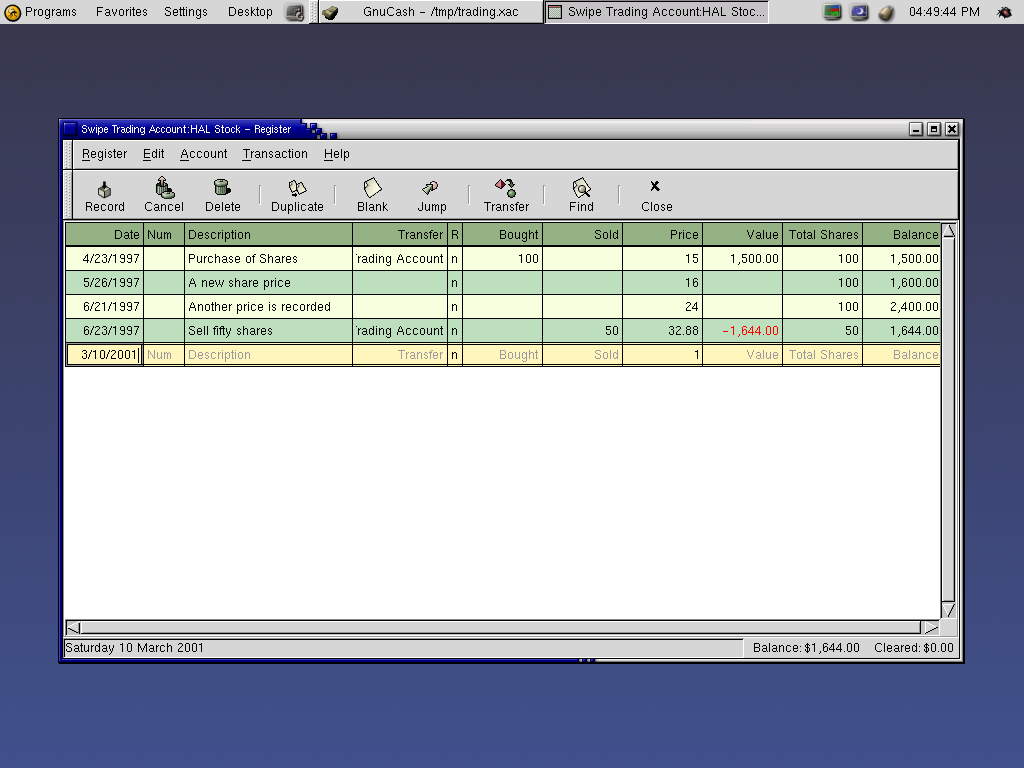Click the 2,400.00 balance cell
The width and height of the screenshot is (1024, 768).
[902, 307]
